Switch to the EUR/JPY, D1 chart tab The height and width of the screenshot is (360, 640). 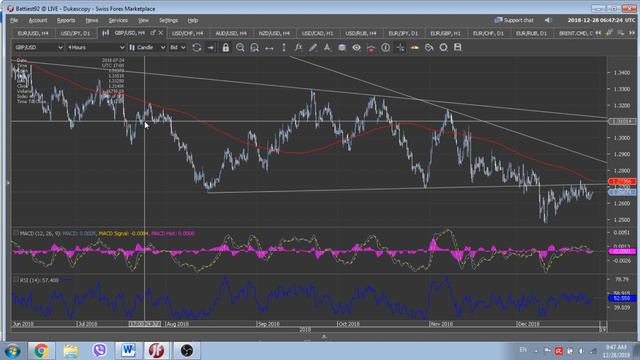403,33
